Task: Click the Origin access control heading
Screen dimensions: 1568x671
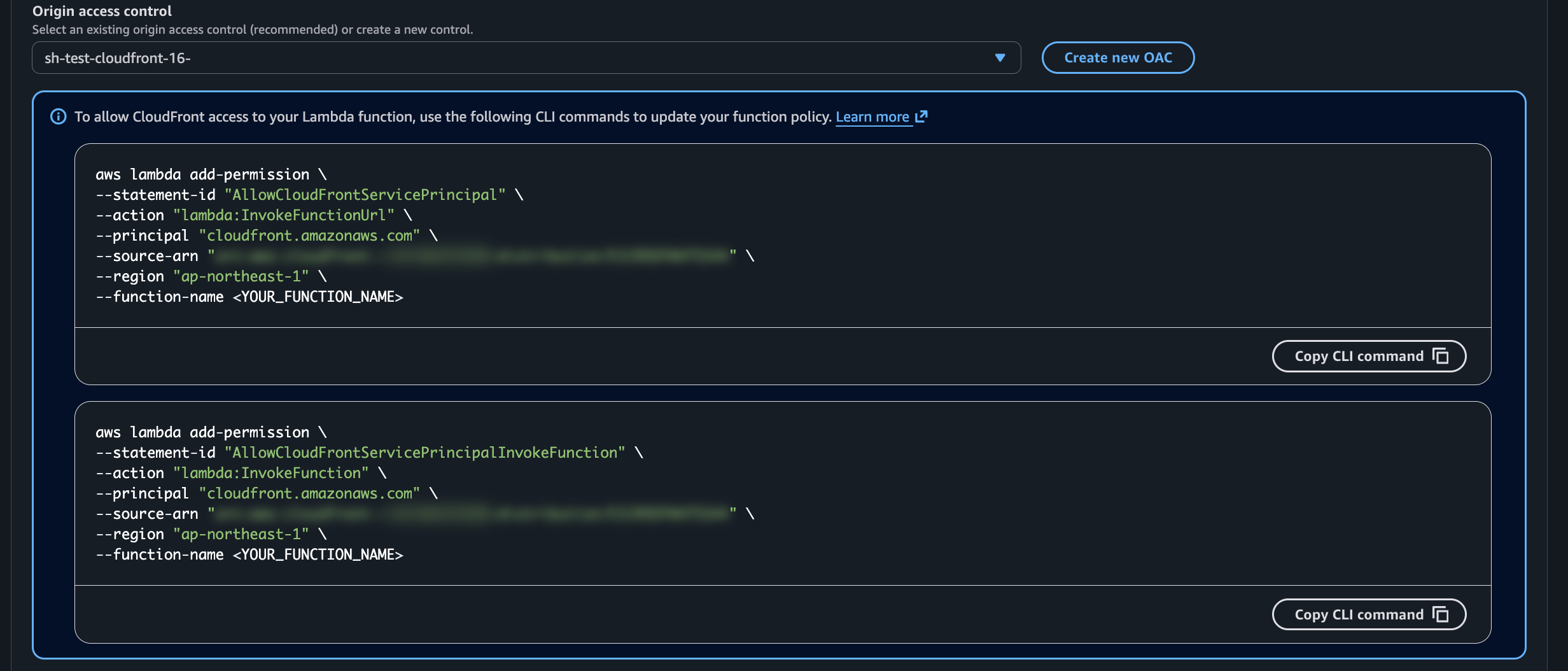Action: tap(102, 11)
